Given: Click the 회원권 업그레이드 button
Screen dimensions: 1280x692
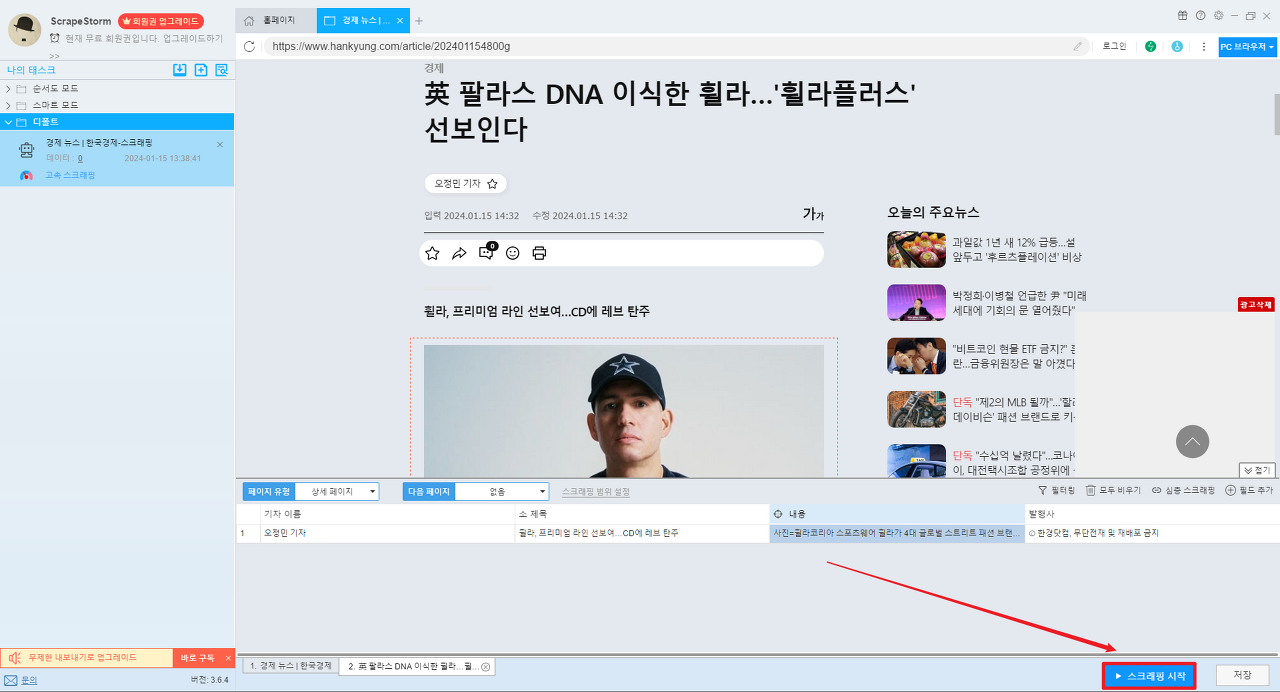Looking at the screenshot, I should click(x=161, y=21).
